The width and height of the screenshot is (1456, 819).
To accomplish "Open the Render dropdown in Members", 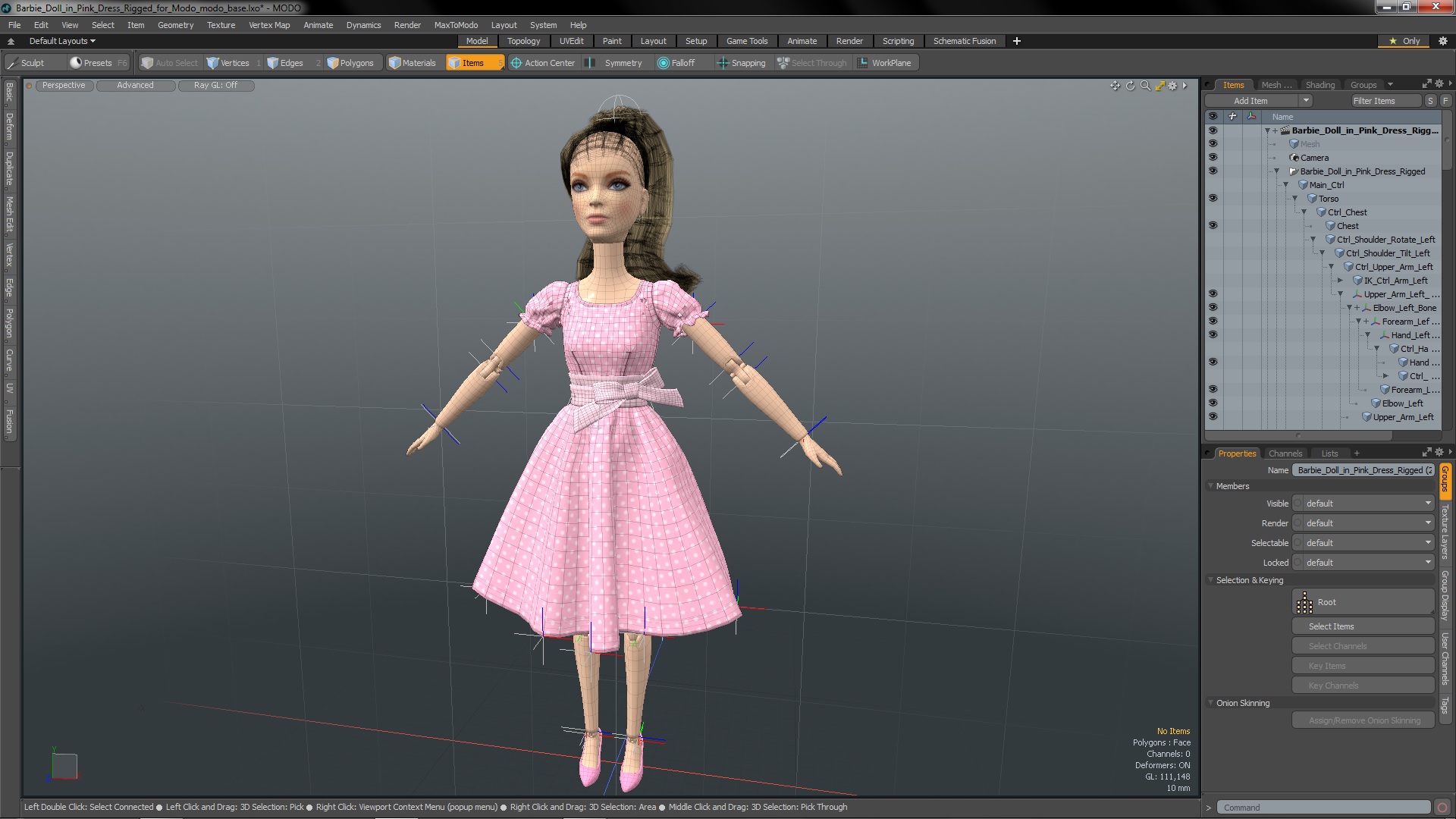I will (x=1363, y=523).
